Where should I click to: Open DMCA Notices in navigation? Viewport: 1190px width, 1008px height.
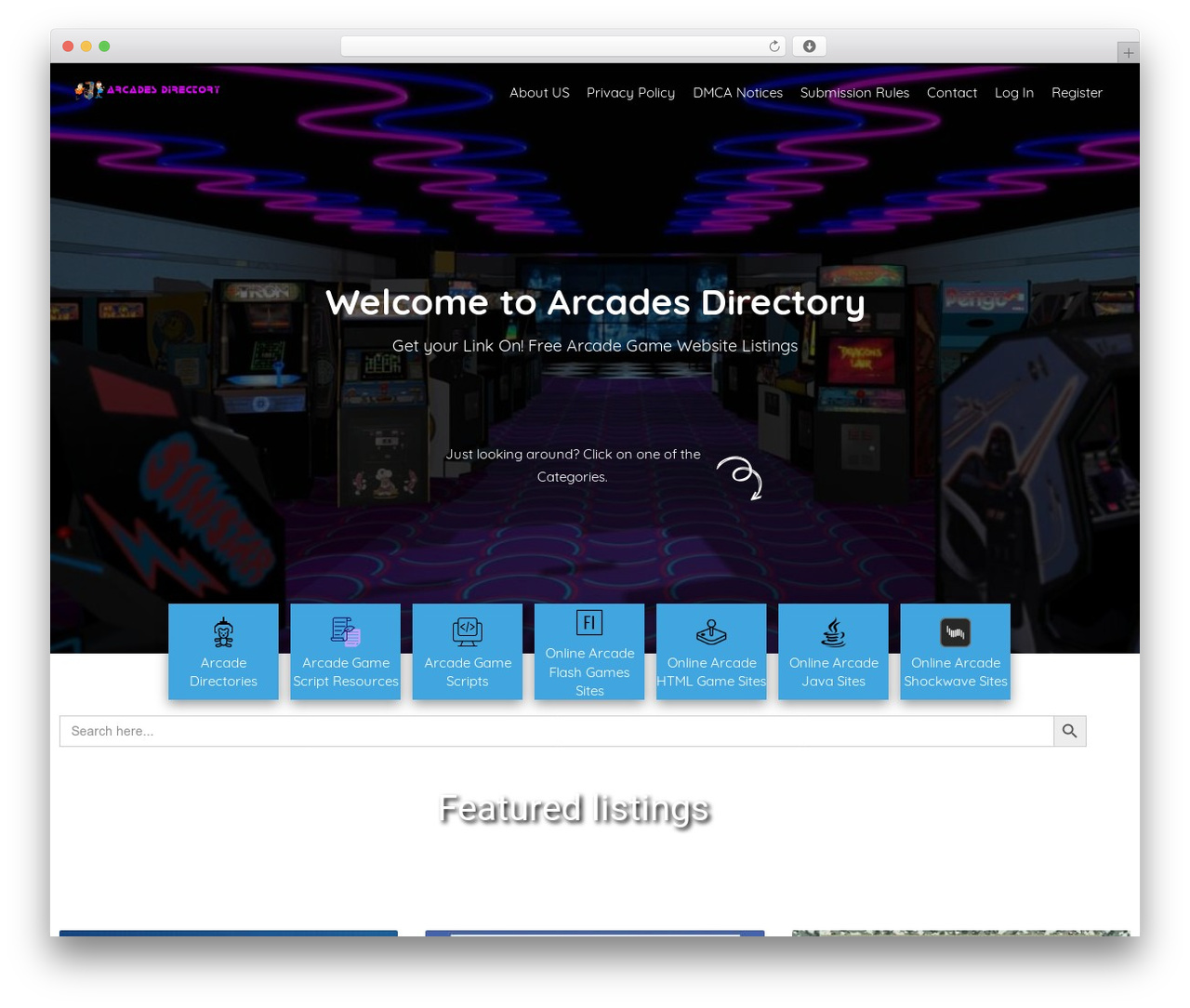click(737, 93)
